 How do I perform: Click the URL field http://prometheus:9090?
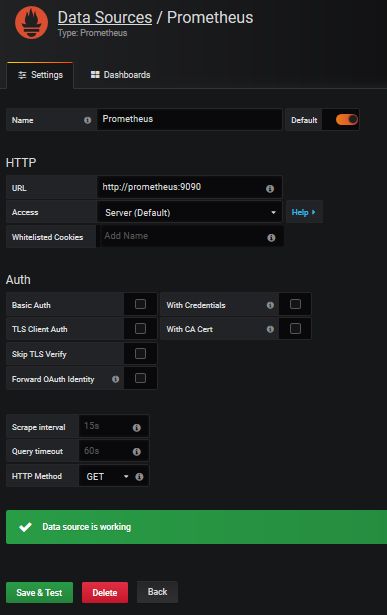tap(189, 187)
